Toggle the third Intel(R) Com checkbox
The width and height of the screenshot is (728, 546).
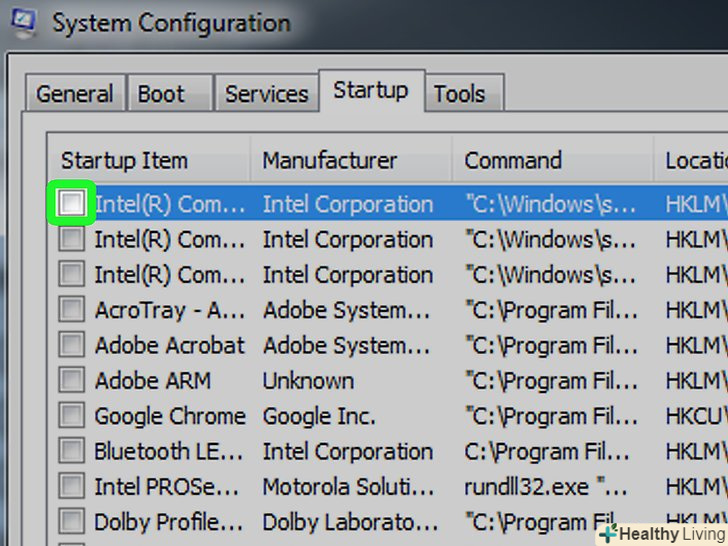click(x=72, y=275)
